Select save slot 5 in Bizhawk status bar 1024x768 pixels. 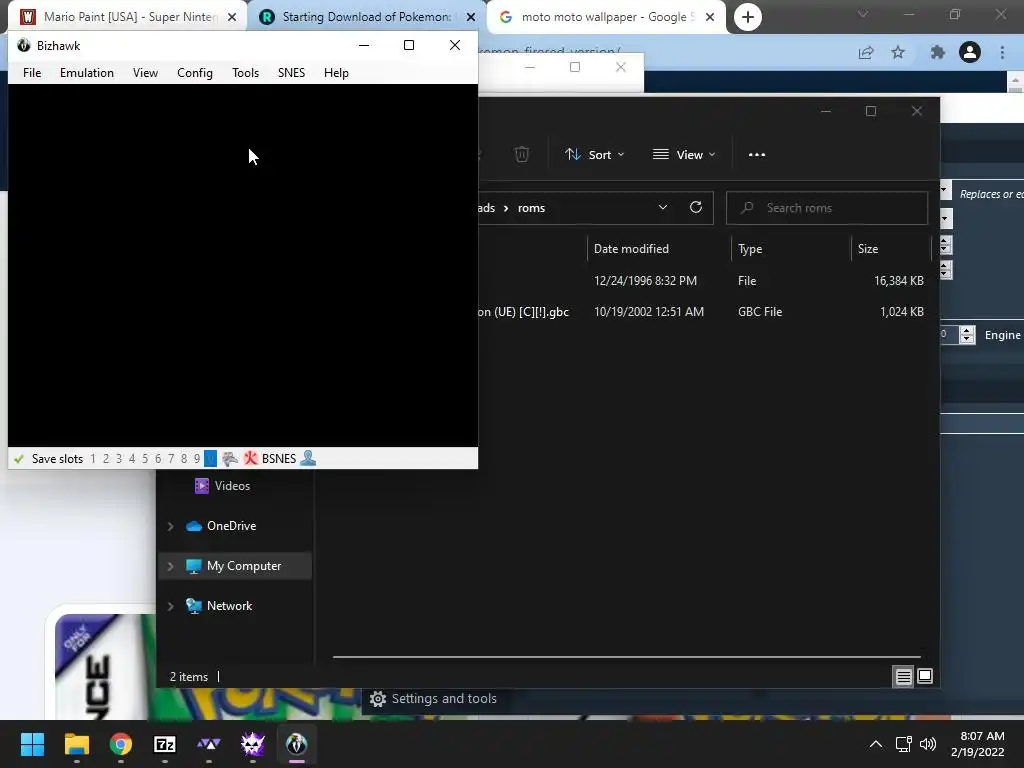[x=145, y=458]
